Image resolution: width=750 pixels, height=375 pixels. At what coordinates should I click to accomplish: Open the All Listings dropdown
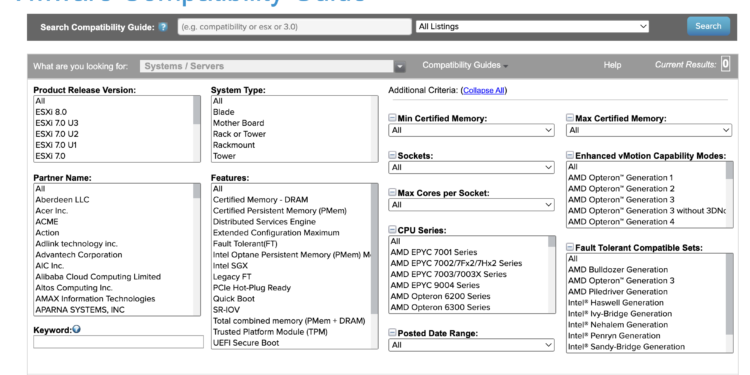tap(532, 27)
